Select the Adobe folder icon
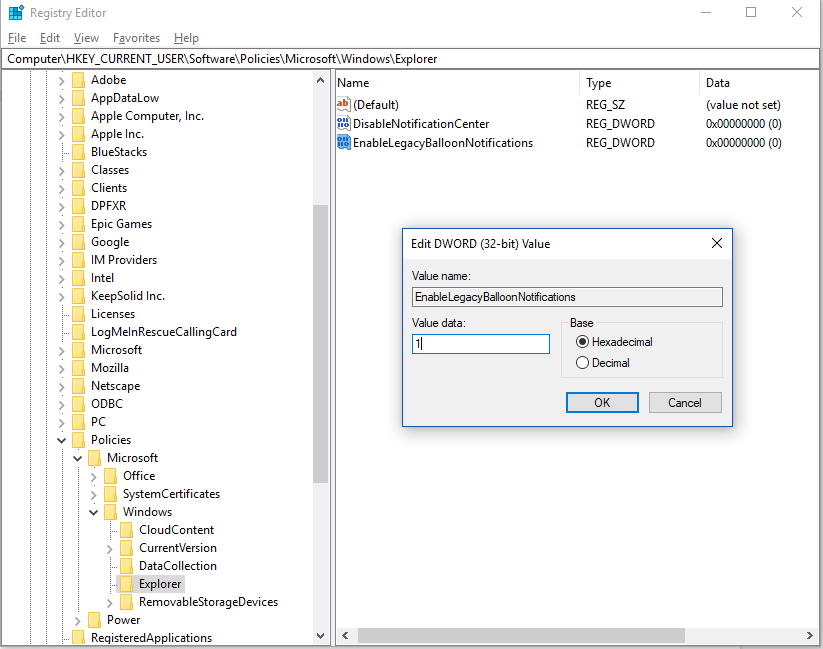The image size is (823, 649). pos(78,80)
